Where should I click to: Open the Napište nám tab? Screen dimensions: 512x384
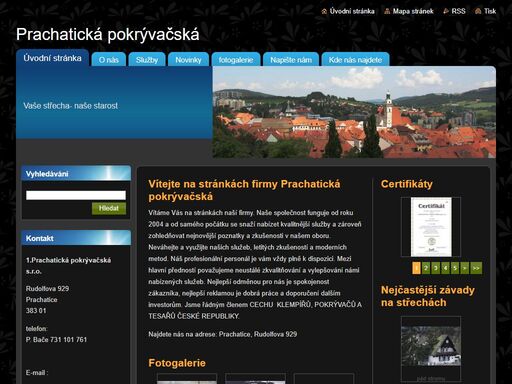(x=291, y=59)
